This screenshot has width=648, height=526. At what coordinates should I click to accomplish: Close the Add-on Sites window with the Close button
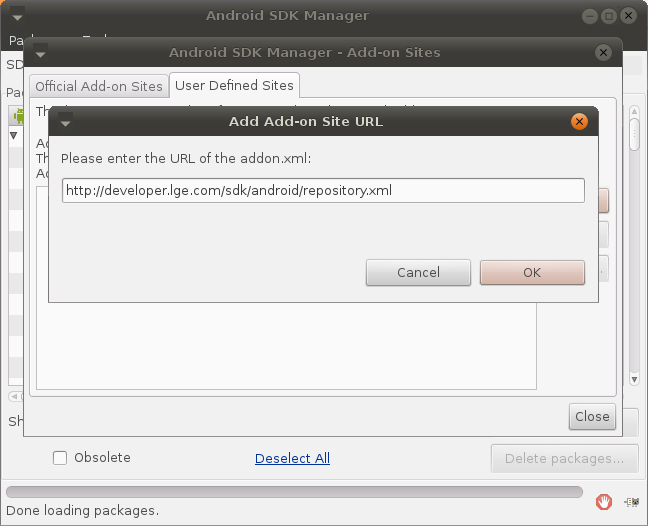pos(592,416)
